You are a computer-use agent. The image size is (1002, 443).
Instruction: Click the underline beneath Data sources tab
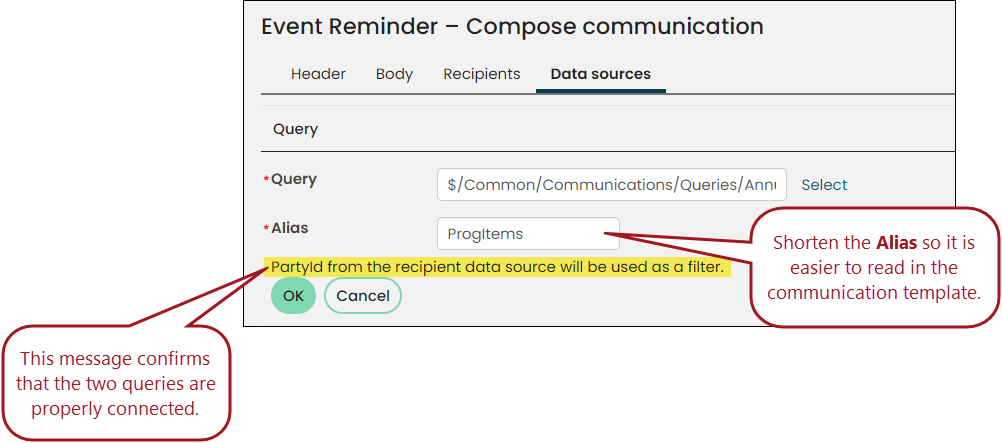point(601,91)
